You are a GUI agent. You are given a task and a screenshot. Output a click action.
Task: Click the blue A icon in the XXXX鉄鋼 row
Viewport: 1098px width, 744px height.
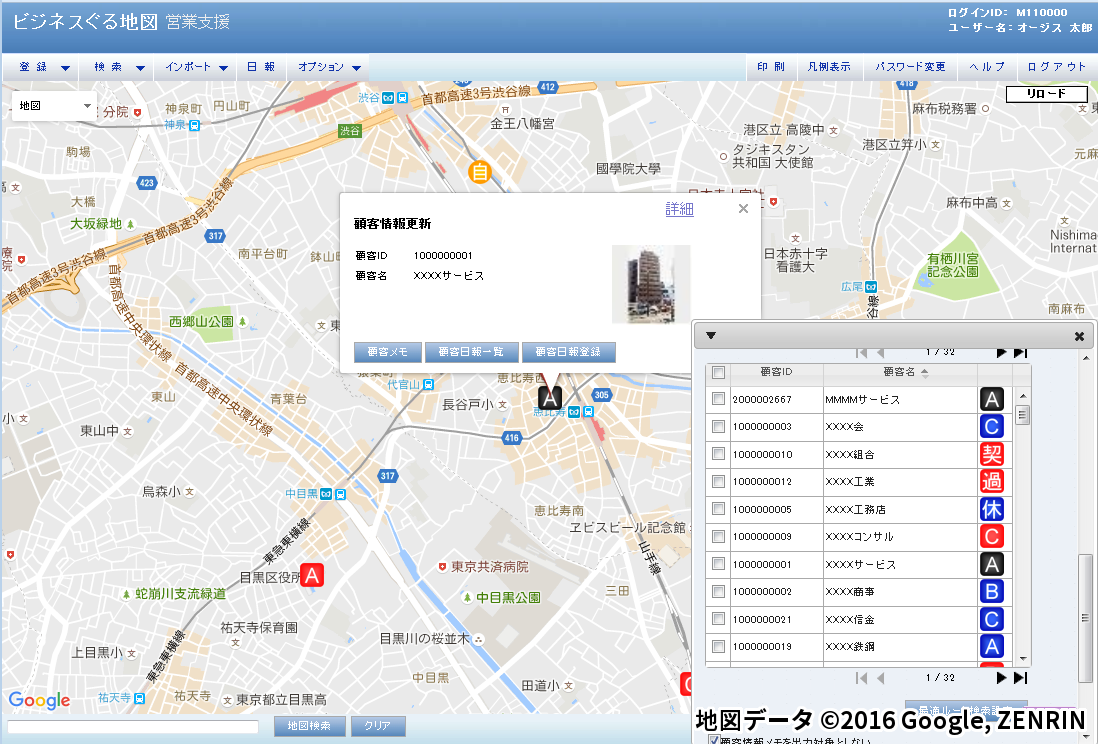(x=992, y=647)
